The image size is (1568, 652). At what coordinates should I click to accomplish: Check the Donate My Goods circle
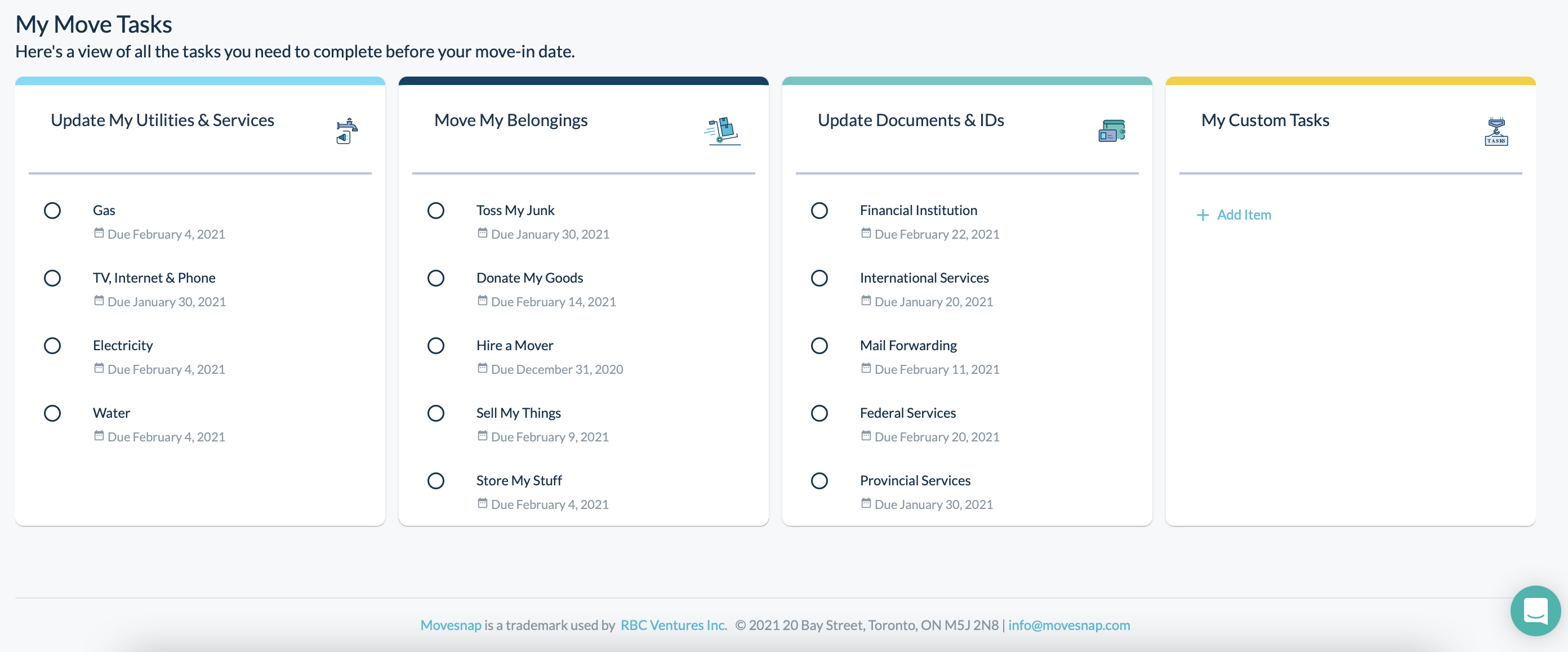click(436, 278)
